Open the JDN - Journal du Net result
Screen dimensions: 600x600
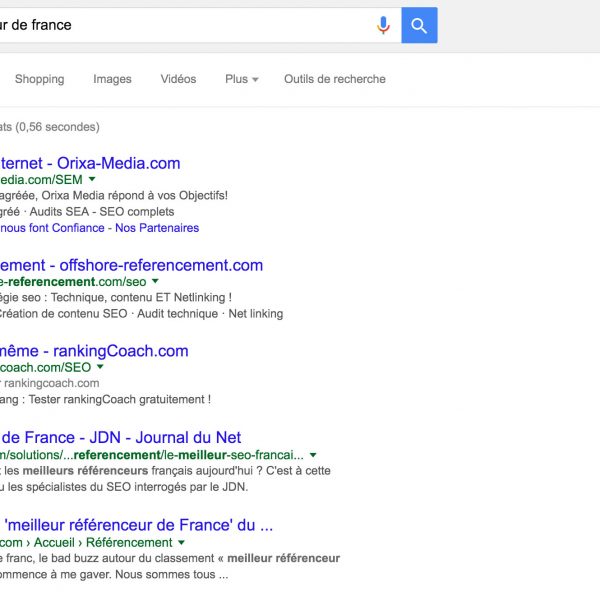pyautogui.click(x=121, y=437)
